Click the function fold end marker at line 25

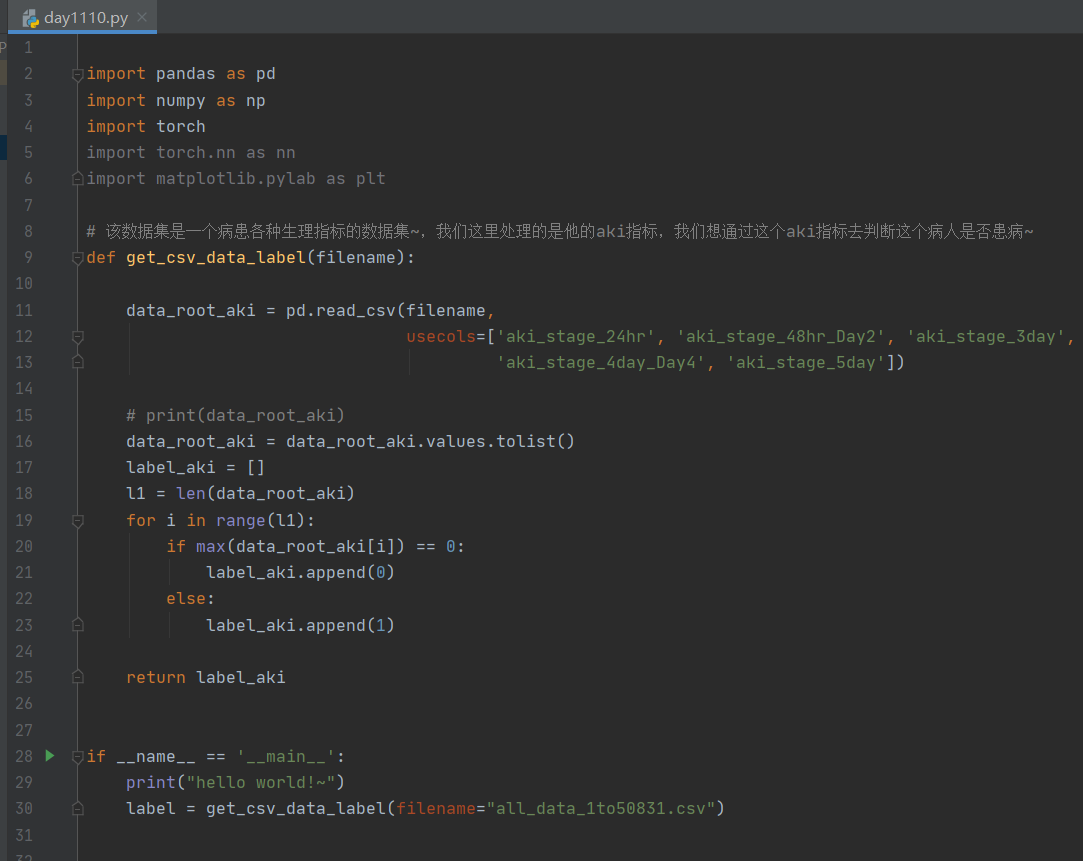tap(78, 677)
